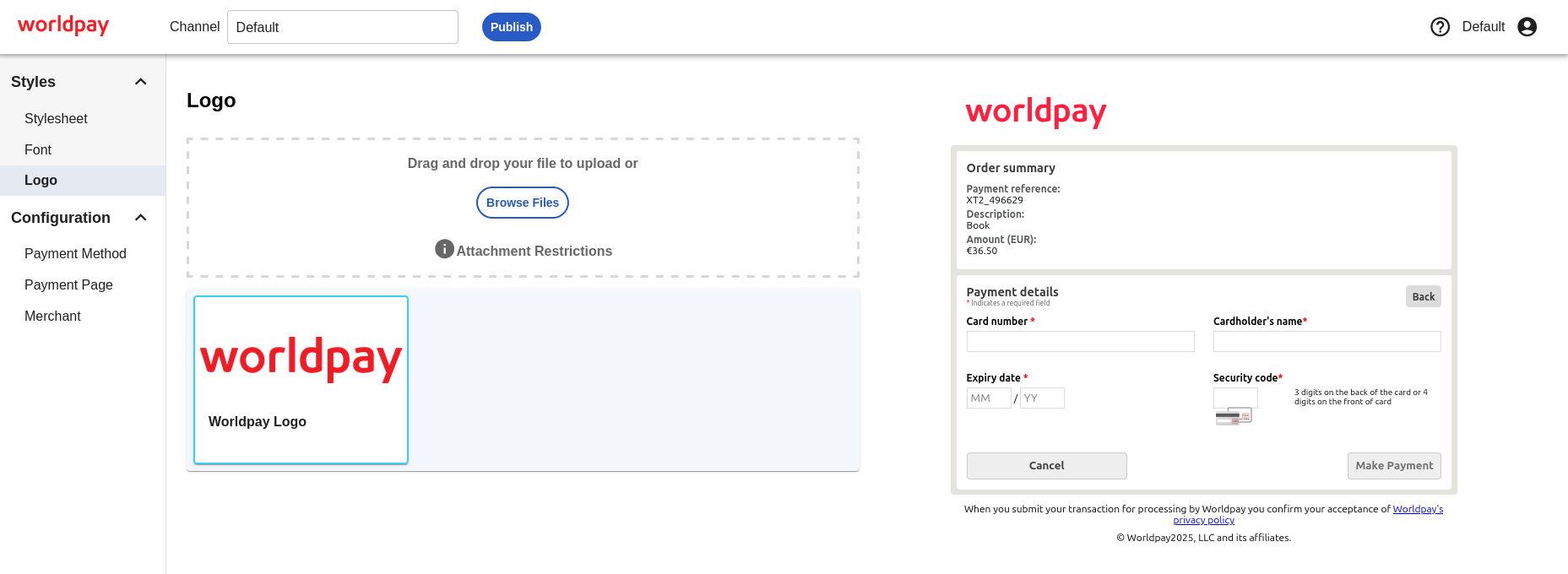
Task: Click the Cancel button in preview
Action: point(1046,466)
